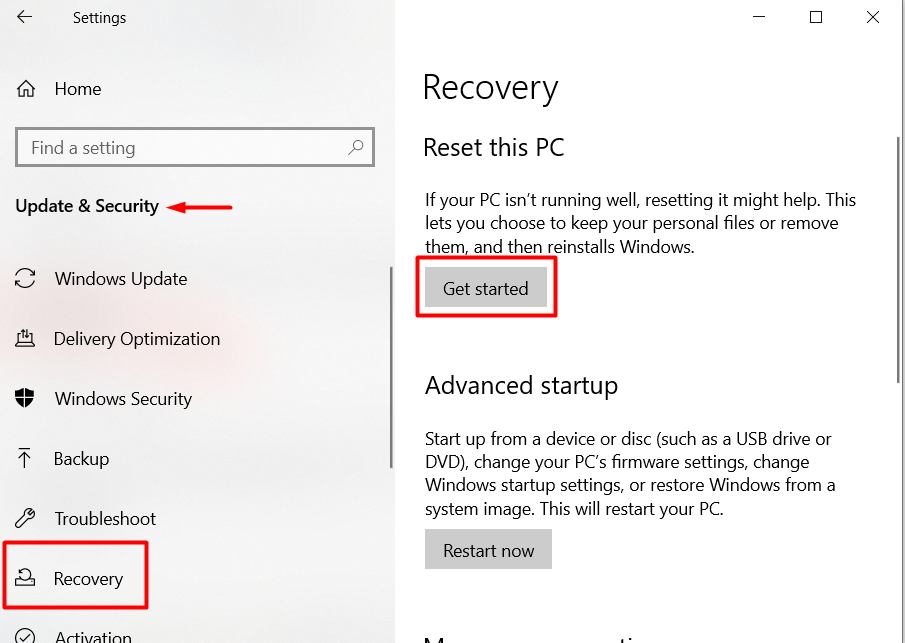Viewport: 905px width, 643px height.
Task: Click the Activation checkmark icon
Action: (26, 637)
